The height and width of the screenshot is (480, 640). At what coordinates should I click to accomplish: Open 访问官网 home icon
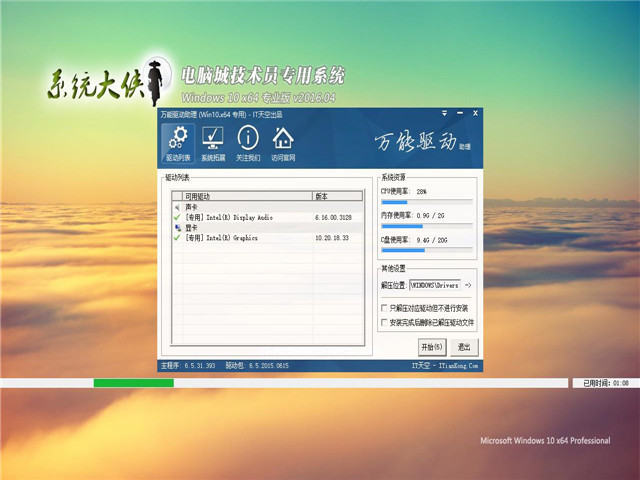pyautogui.click(x=283, y=144)
